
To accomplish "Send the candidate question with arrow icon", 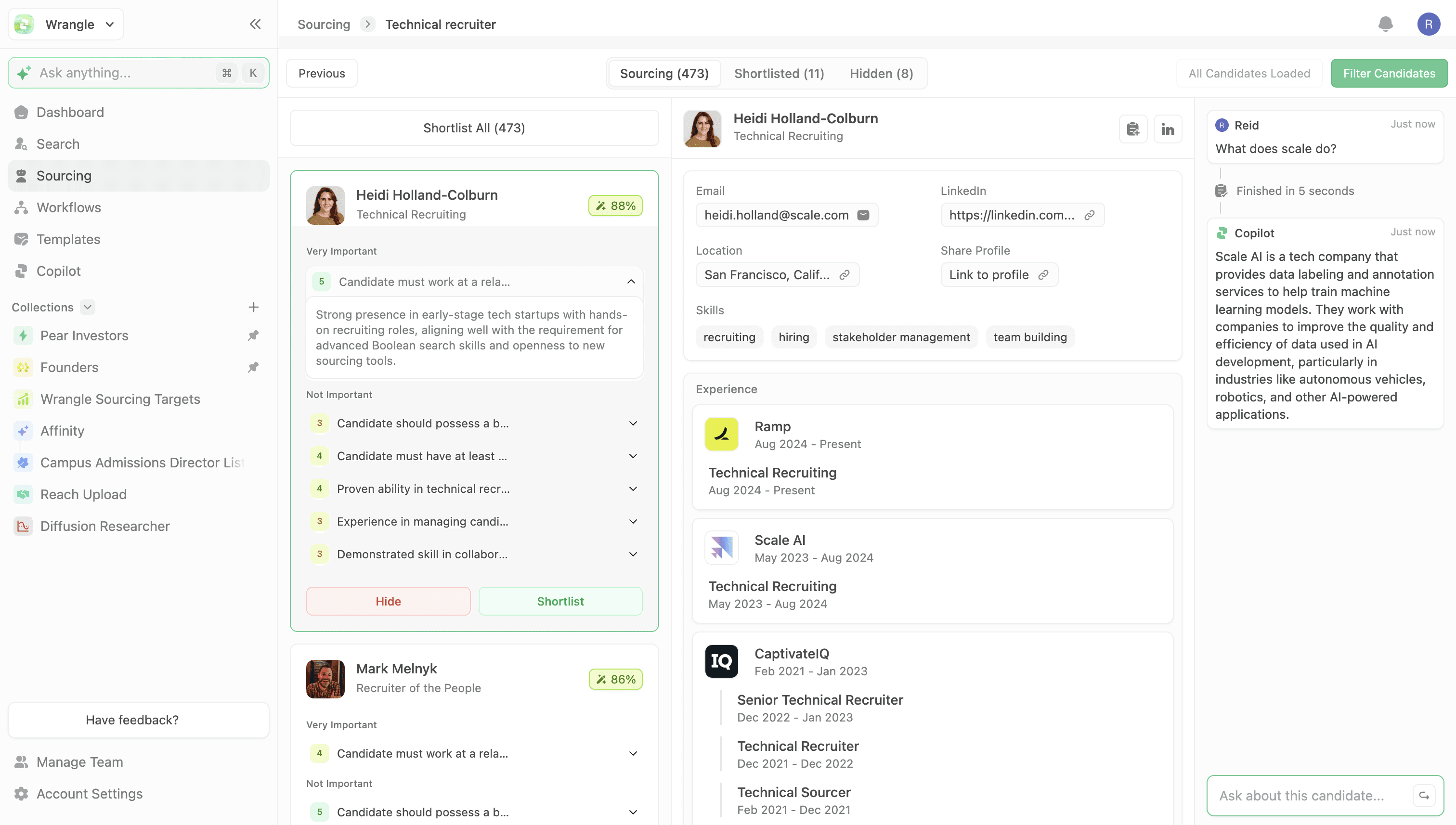I will 1423,796.
